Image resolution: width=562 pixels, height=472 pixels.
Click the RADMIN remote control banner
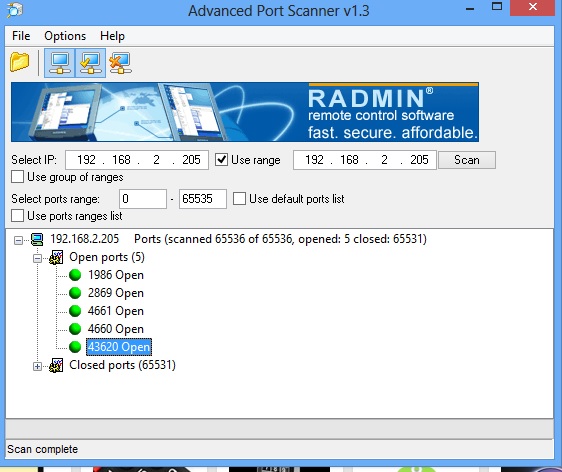tap(245, 112)
